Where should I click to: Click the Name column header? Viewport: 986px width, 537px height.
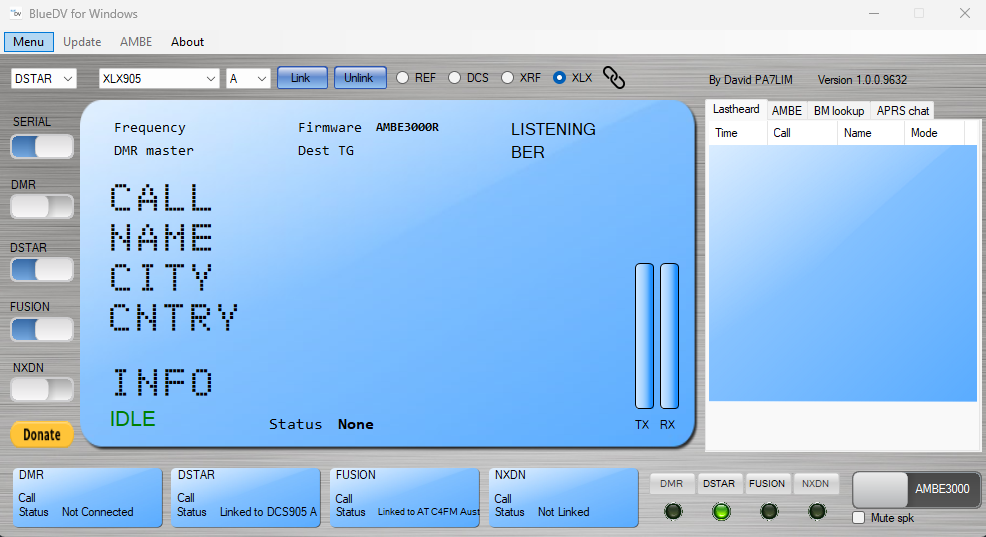click(871, 133)
